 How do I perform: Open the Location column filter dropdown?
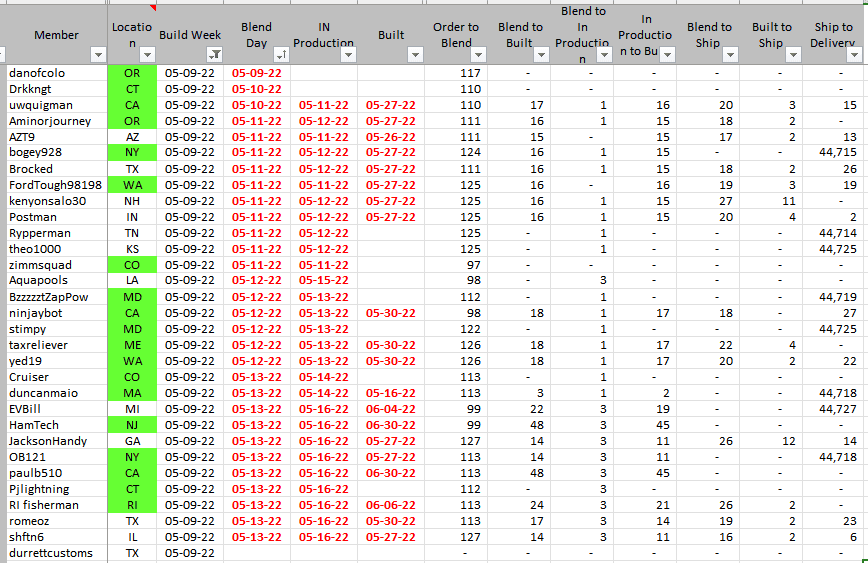147,55
